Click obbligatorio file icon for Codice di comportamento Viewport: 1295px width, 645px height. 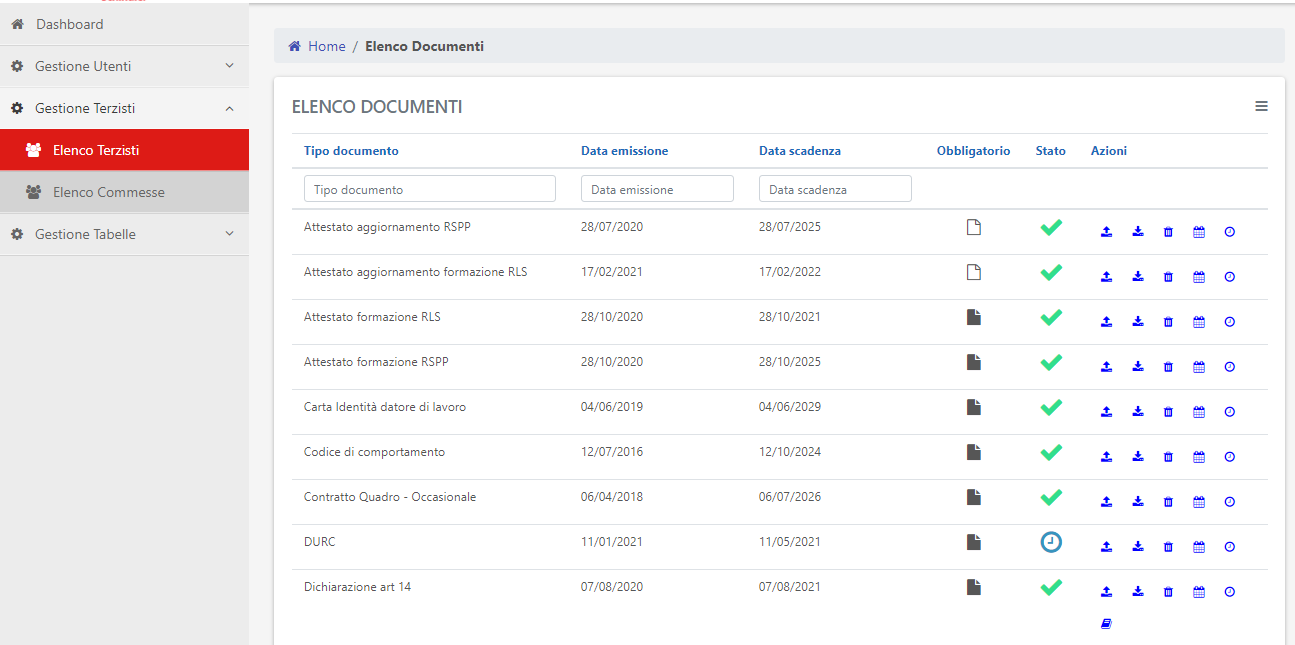(973, 452)
